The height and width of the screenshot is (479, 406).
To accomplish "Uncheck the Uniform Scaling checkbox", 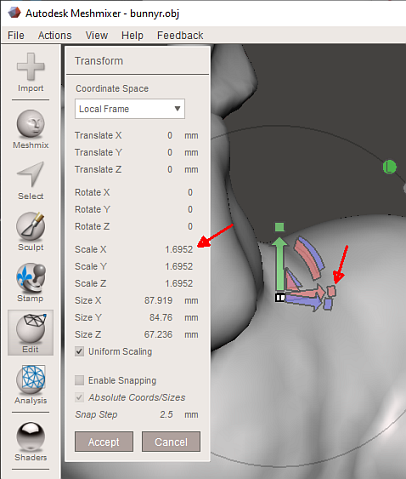I will pyautogui.click(x=79, y=351).
